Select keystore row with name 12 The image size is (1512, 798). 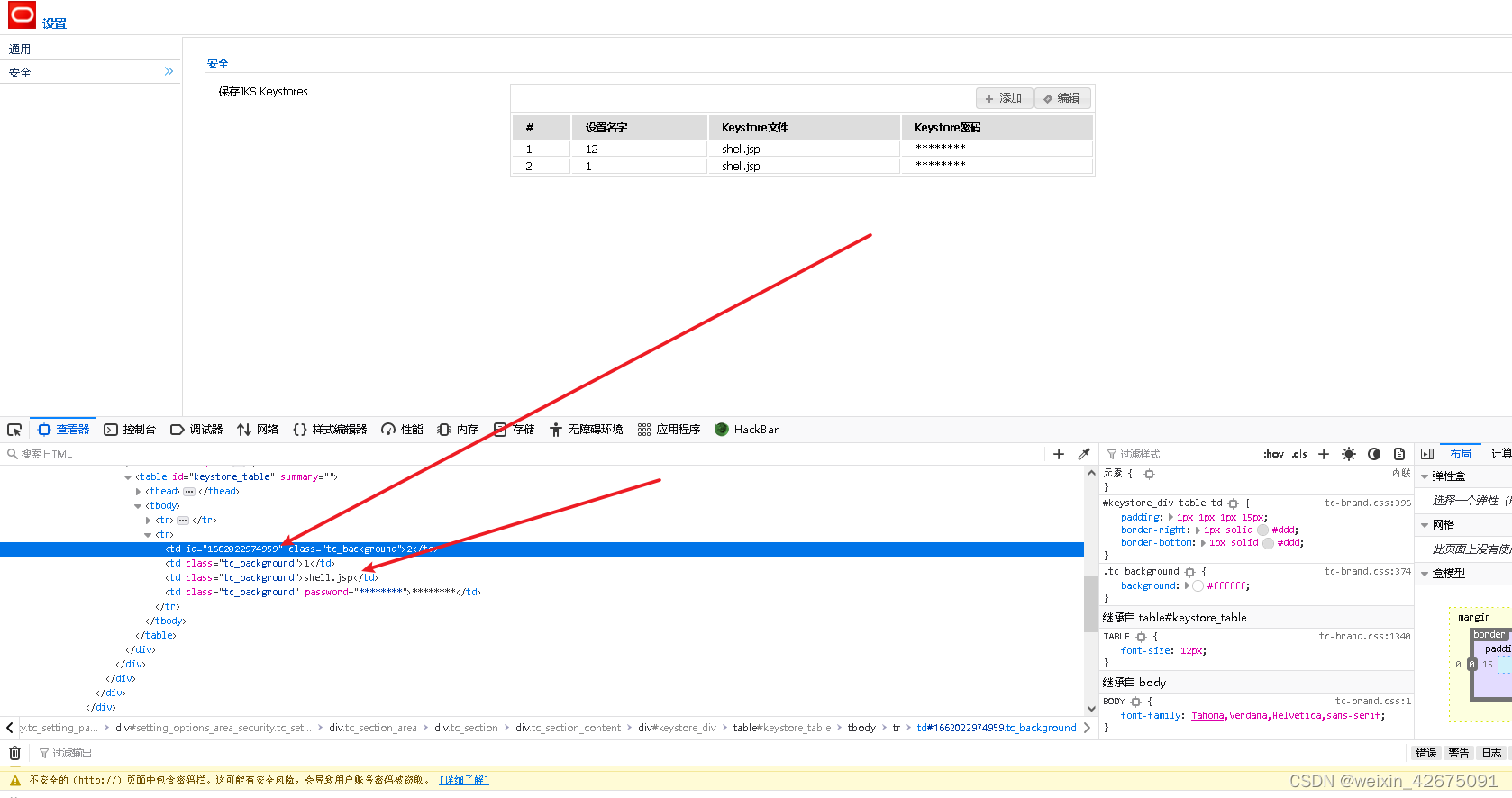802,150
